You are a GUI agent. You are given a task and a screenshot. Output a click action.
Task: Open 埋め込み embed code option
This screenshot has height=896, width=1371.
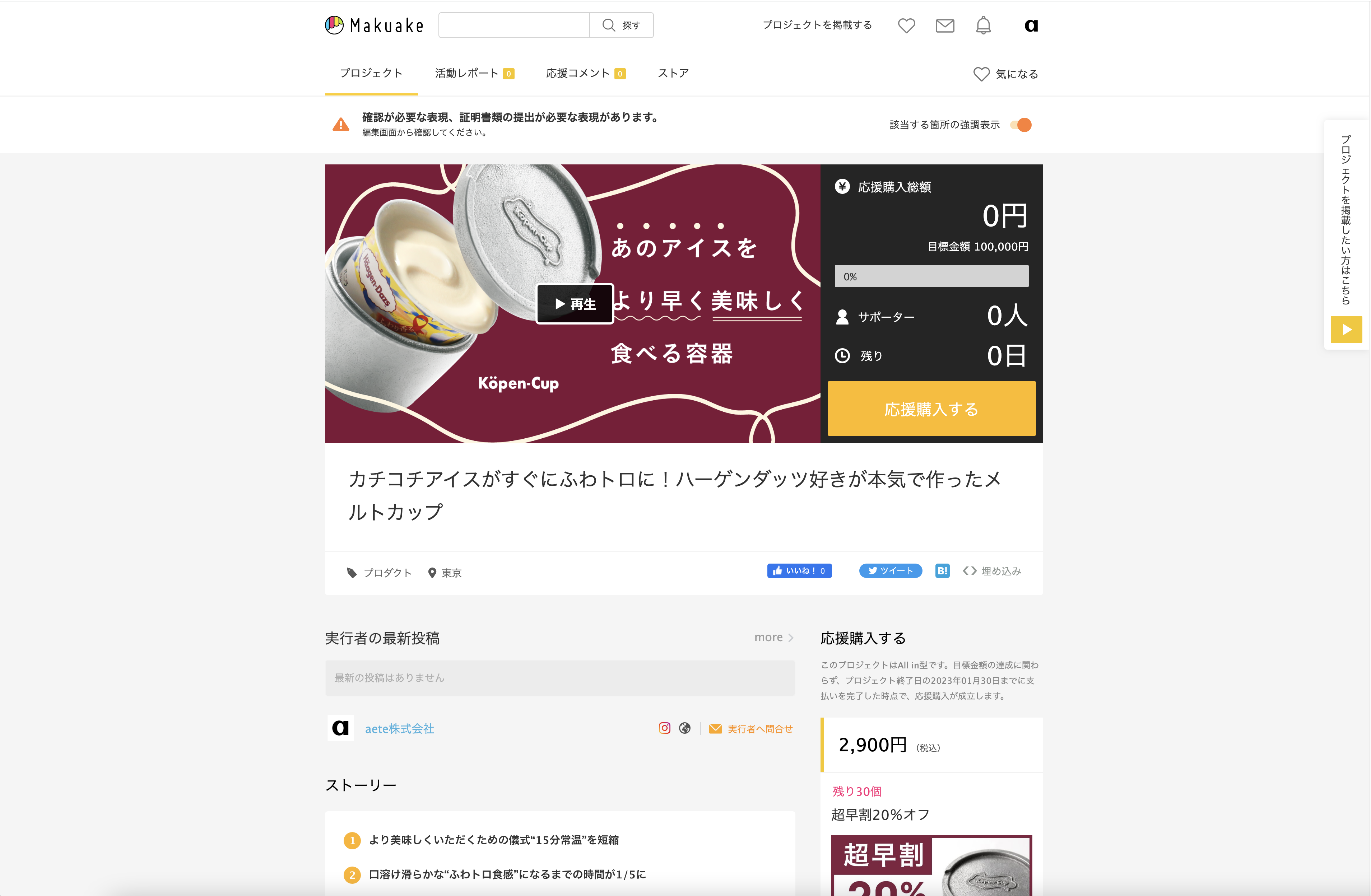992,571
